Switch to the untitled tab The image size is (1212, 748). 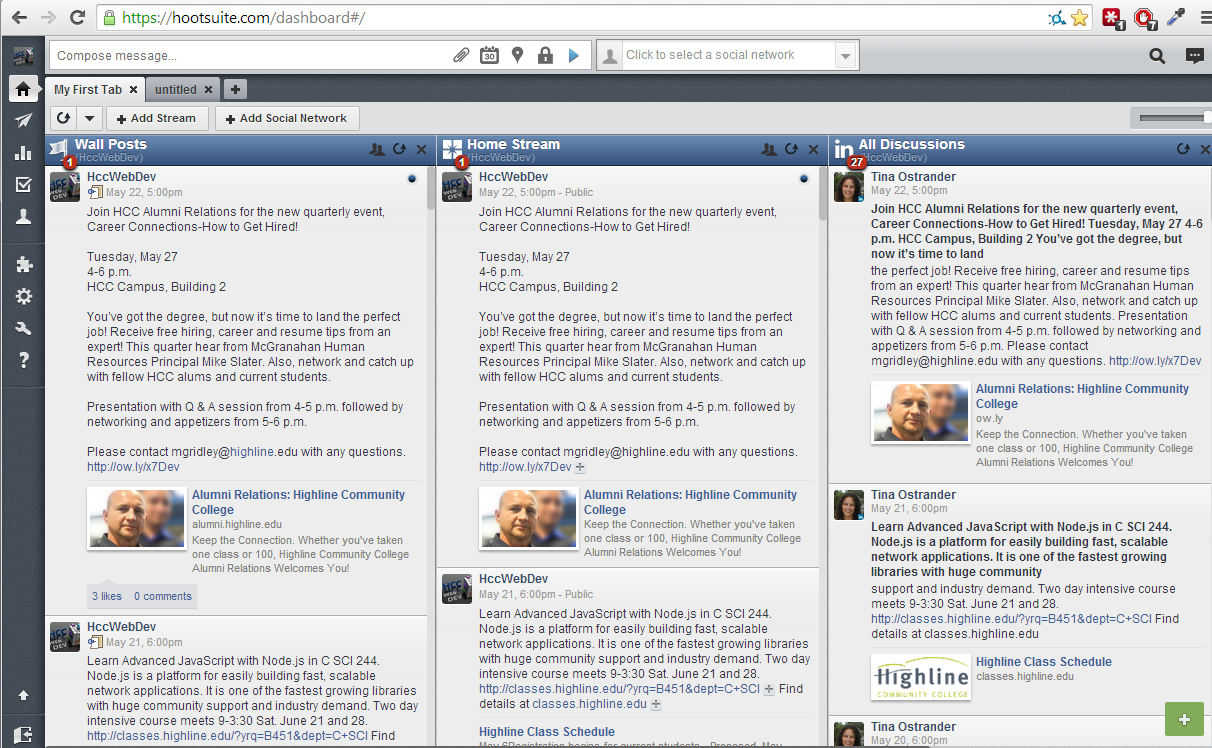coord(176,89)
